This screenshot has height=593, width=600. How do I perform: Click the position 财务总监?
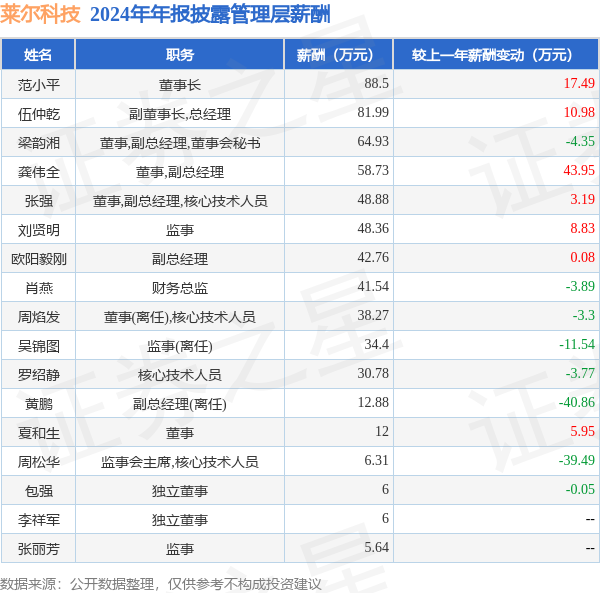(x=180, y=288)
